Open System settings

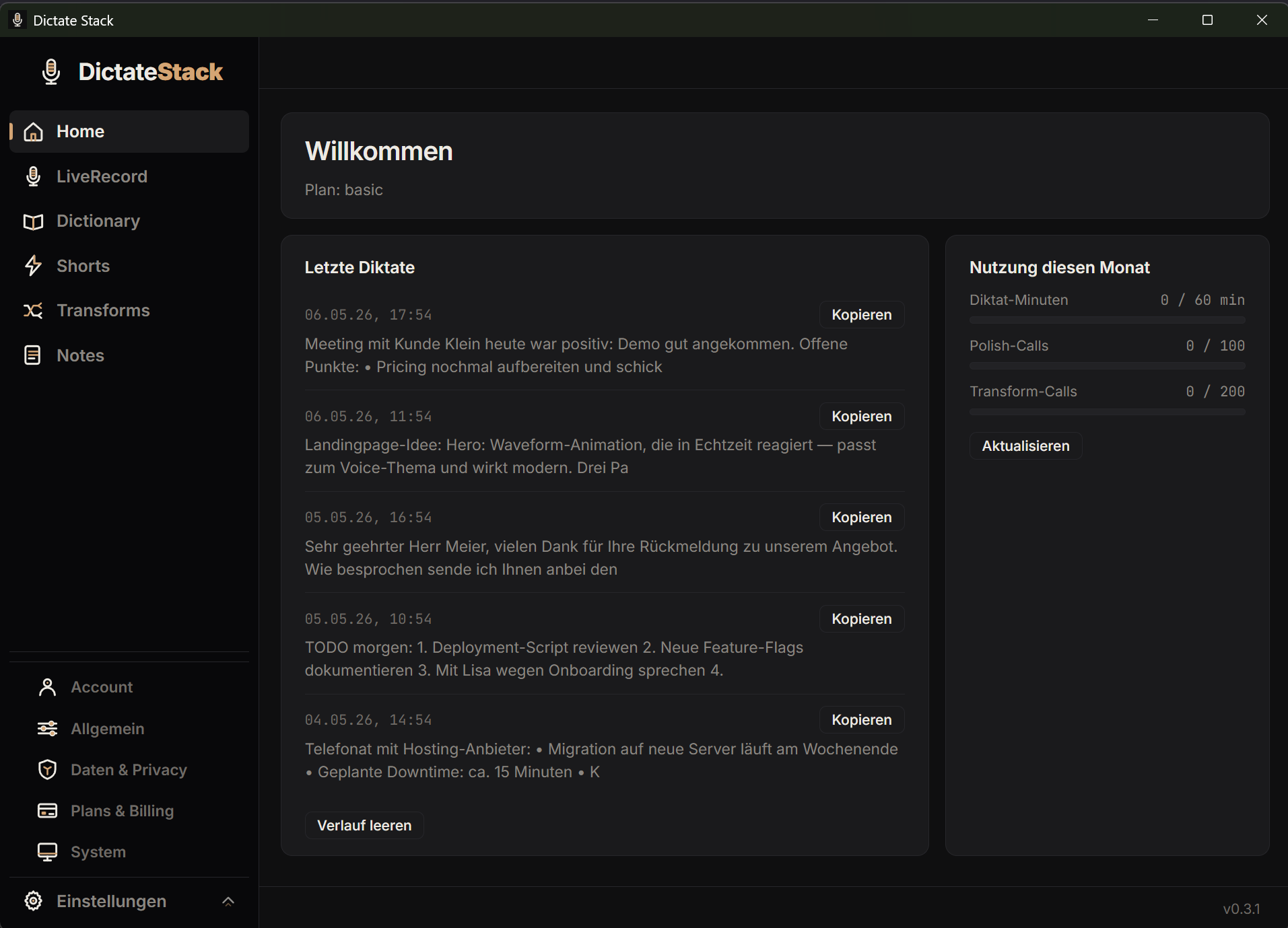tap(129, 852)
